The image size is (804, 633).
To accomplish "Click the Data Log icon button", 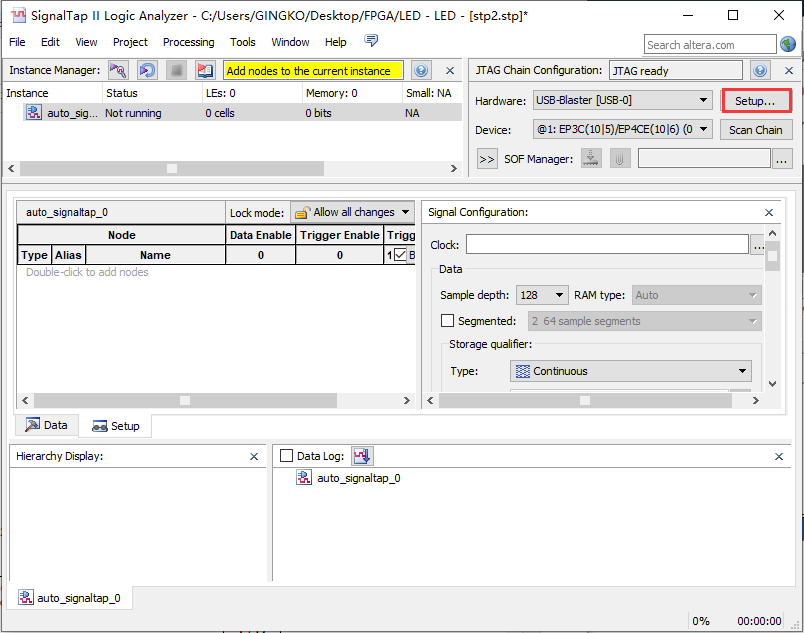I will pyautogui.click(x=362, y=456).
